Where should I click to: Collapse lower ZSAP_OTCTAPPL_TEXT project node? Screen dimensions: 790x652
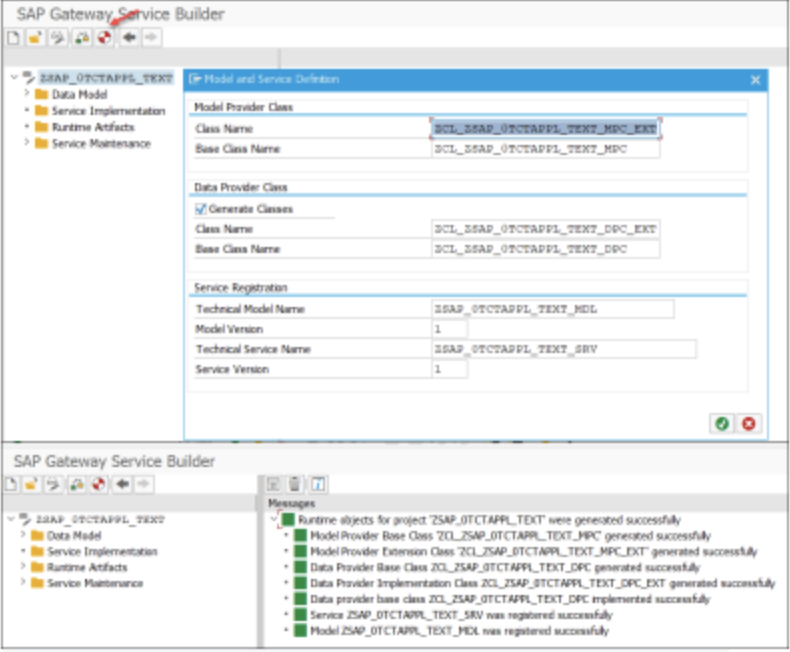click(11, 518)
